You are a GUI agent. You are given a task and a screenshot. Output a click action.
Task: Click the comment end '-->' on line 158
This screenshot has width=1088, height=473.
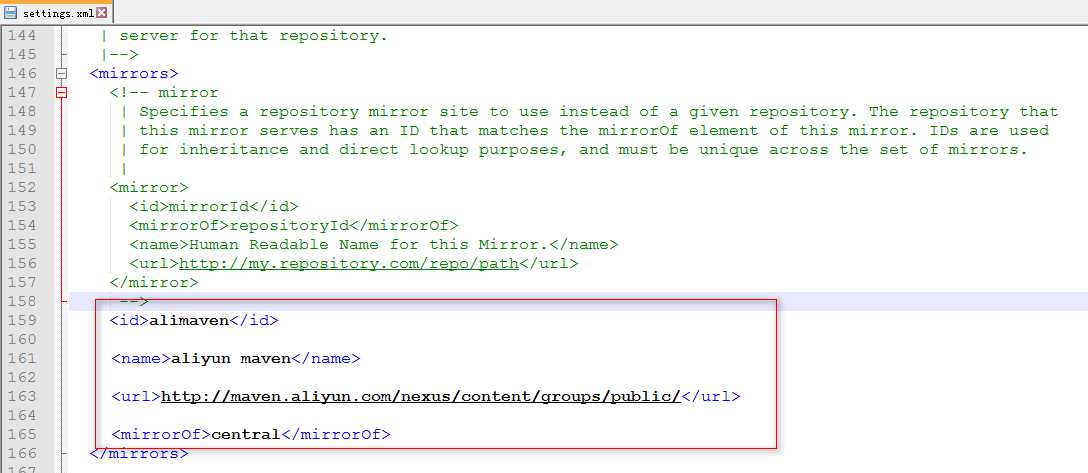click(134, 302)
